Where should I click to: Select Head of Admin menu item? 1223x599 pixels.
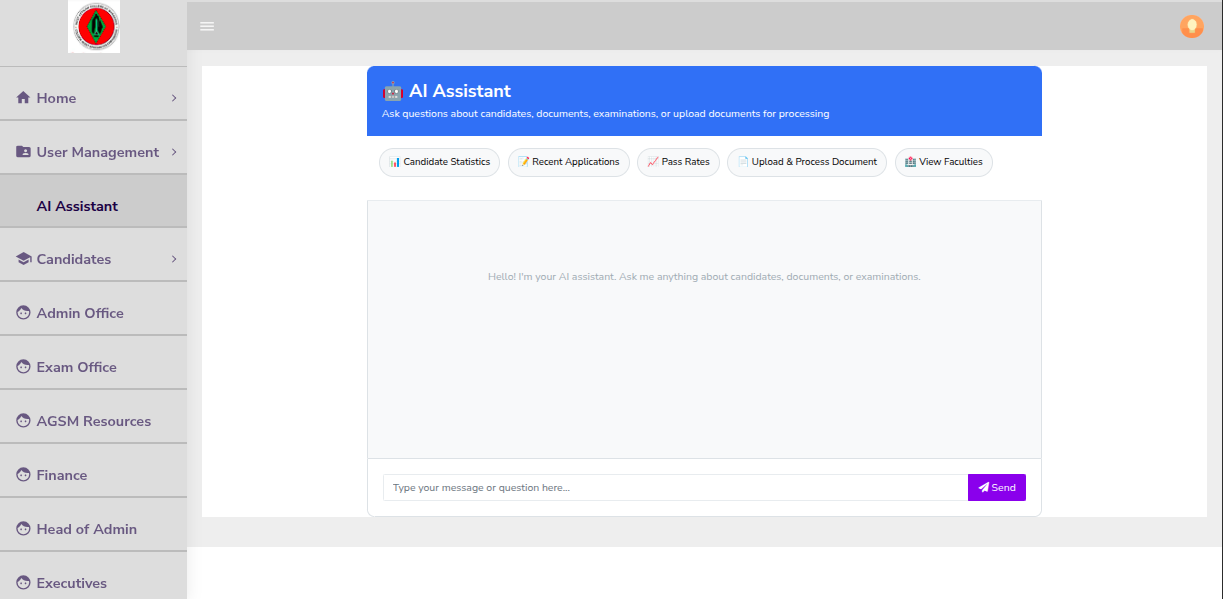point(86,529)
